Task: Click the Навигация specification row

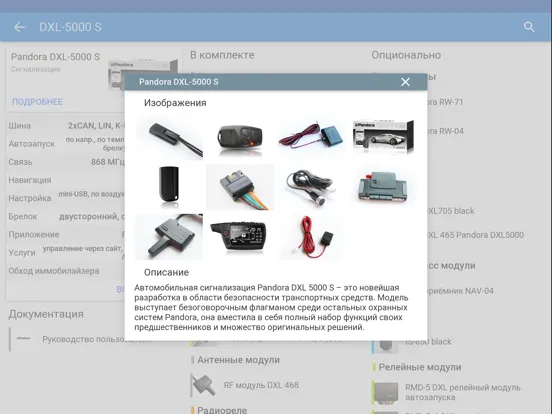Action: pos(66,180)
